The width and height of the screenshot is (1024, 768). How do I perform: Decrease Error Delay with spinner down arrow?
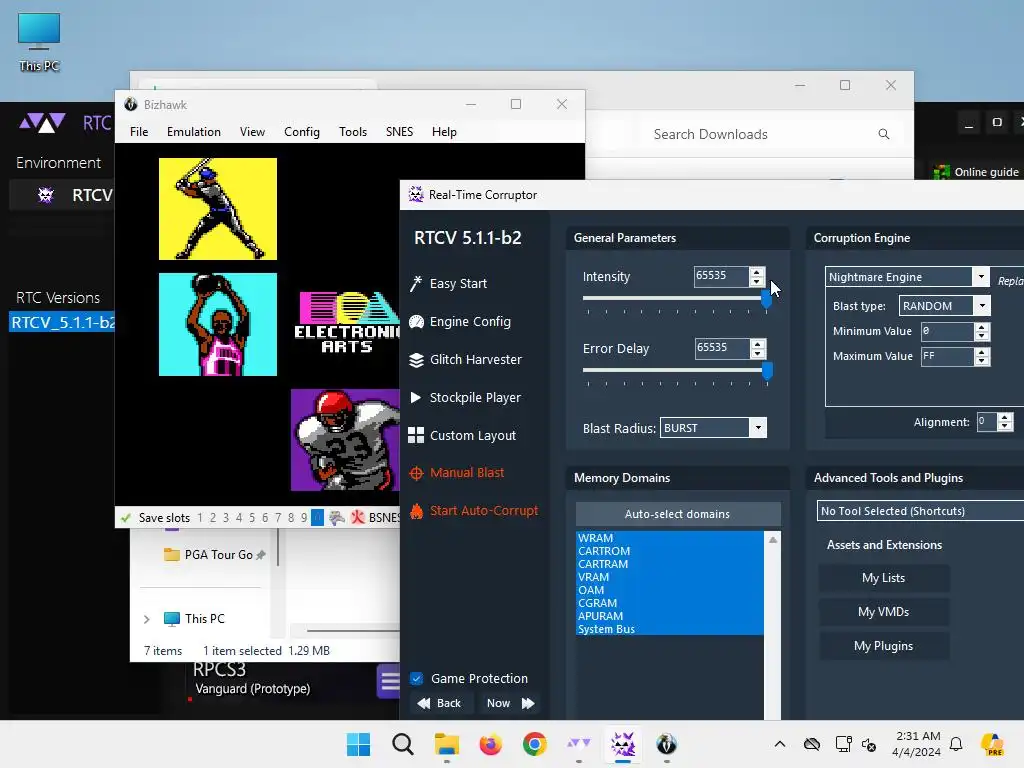(x=758, y=353)
